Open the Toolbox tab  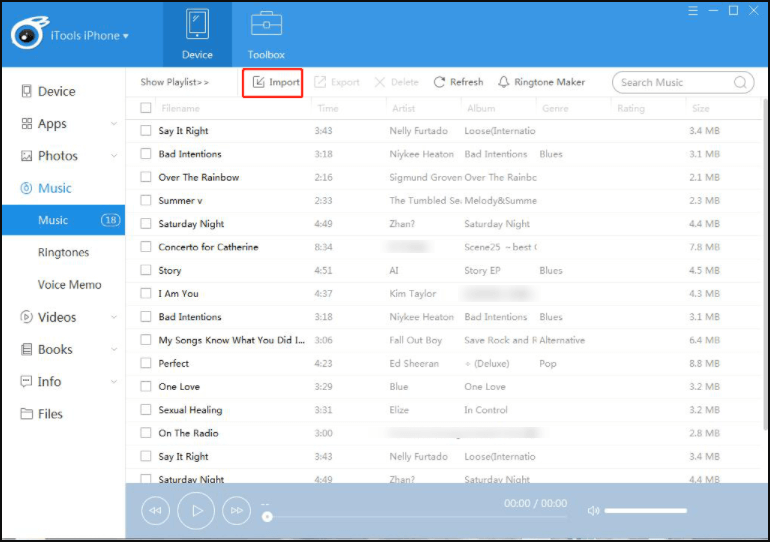pos(266,34)
